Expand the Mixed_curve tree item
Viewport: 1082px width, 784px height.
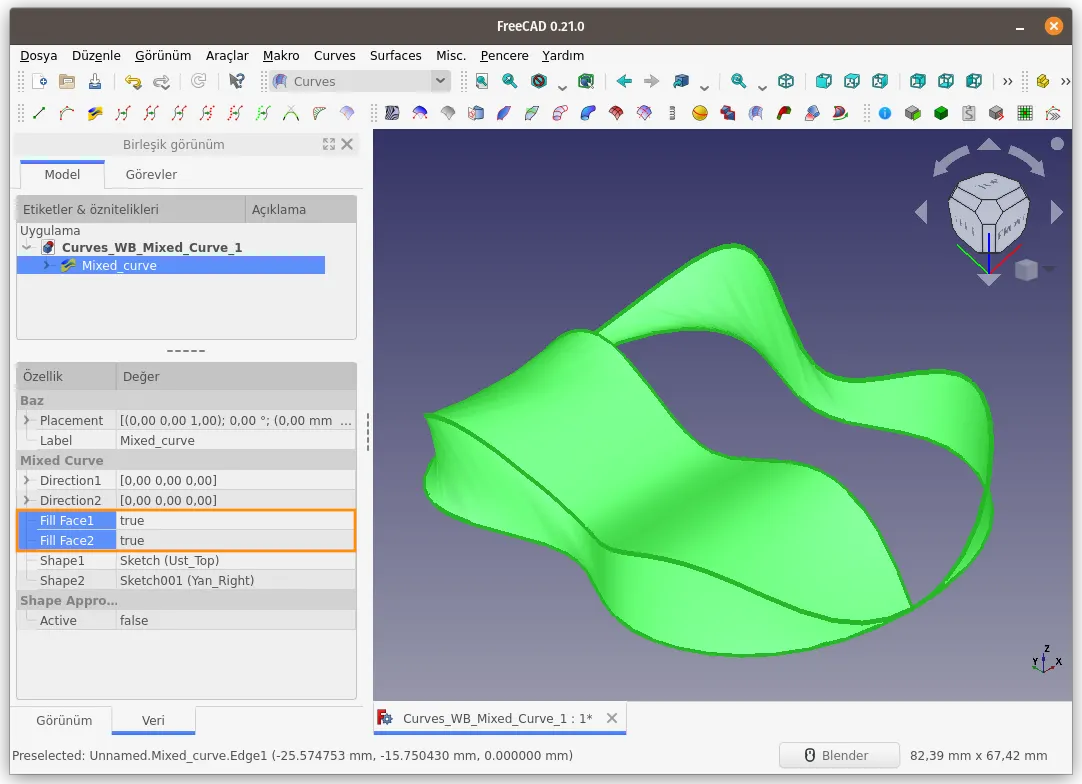[46, 265]
